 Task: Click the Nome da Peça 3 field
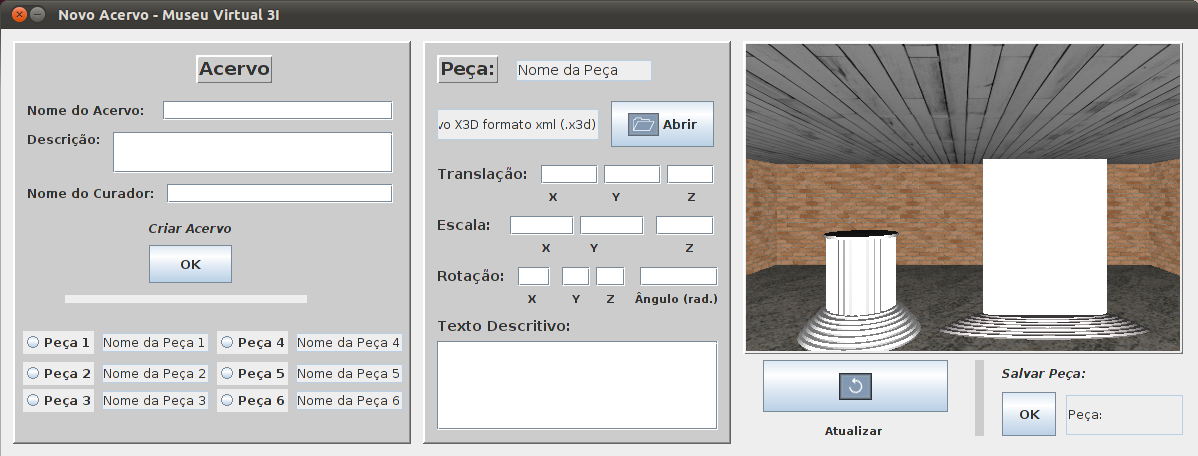tap(155, 399)
